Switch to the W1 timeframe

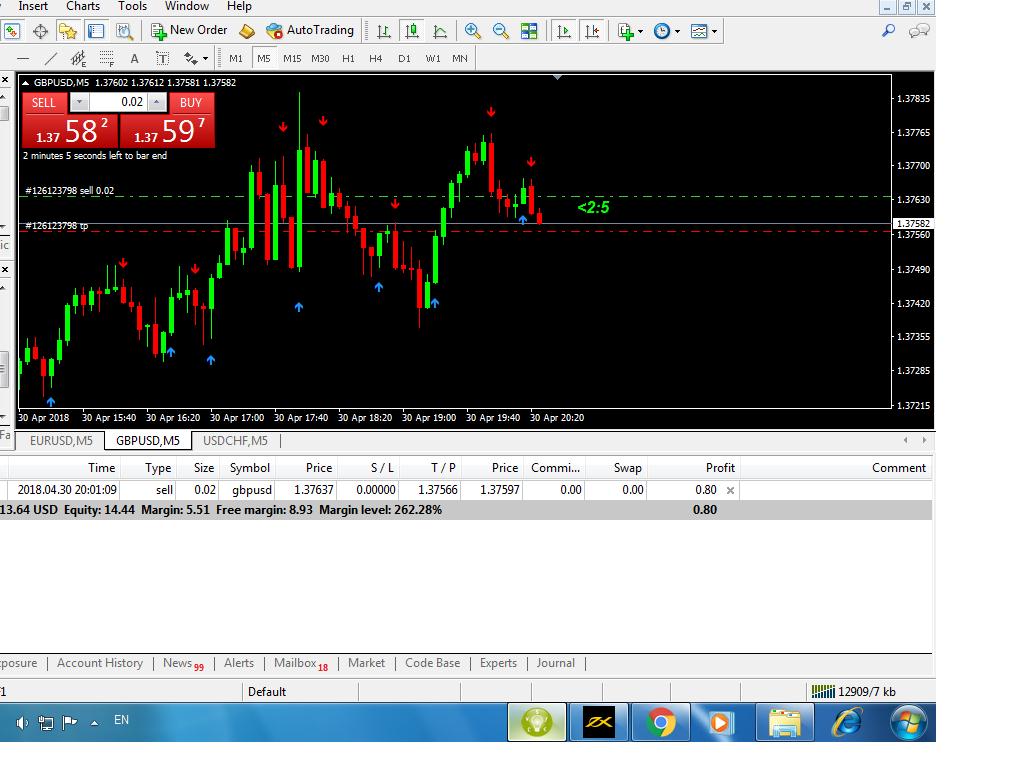pyautogui.click(x=432, y=59)
